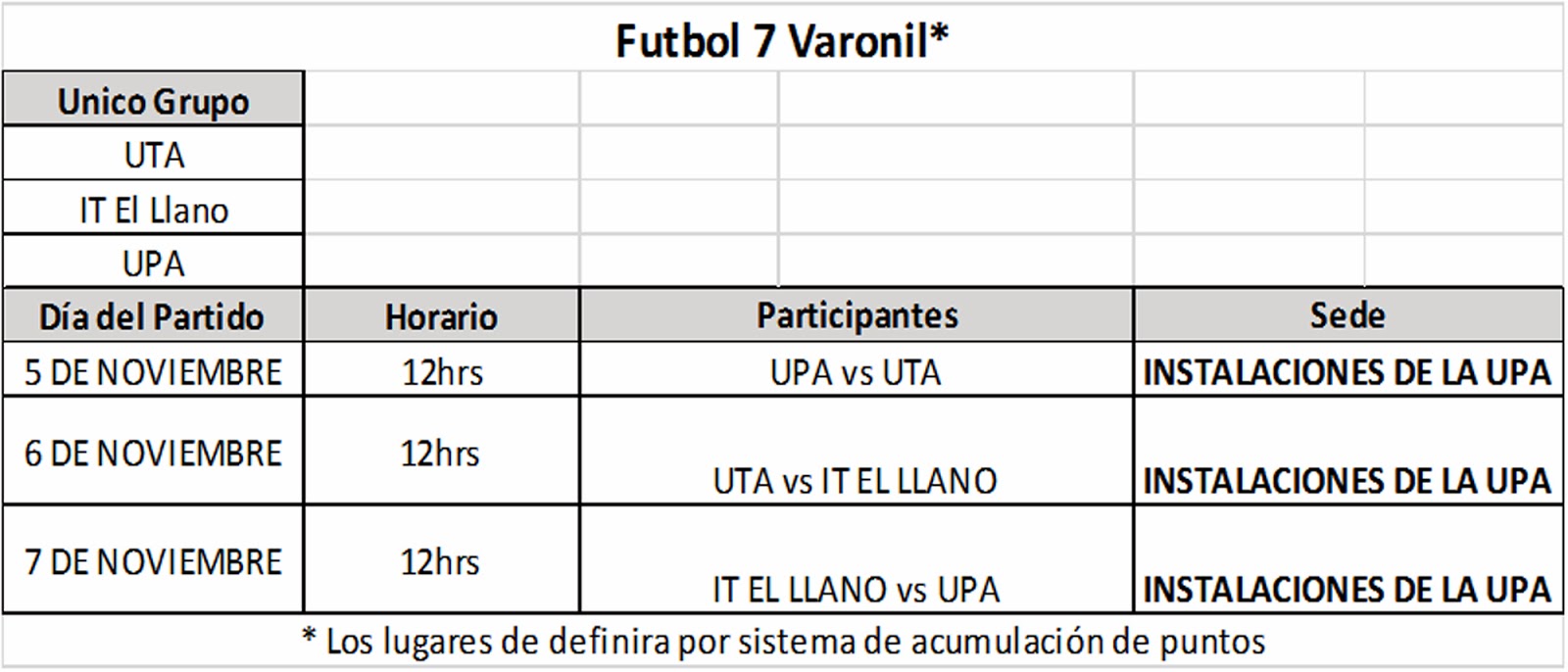Select the UTA vs IT EL LLANO cell
Image resolution: width=1568 pixels, height=672 pixels.
pos(856,480)
